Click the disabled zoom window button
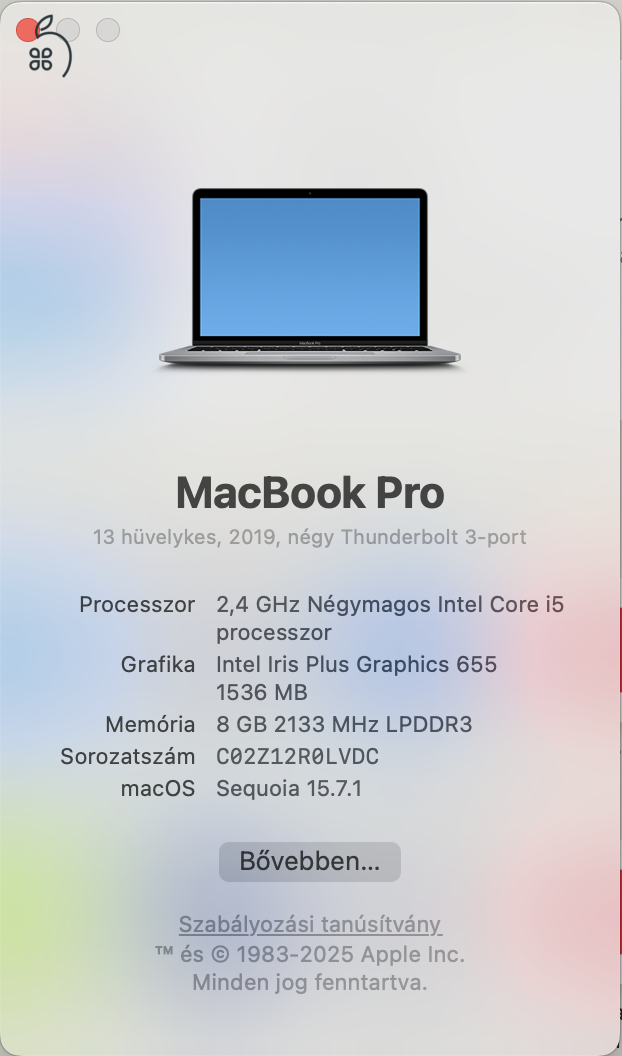 point(108,30)
